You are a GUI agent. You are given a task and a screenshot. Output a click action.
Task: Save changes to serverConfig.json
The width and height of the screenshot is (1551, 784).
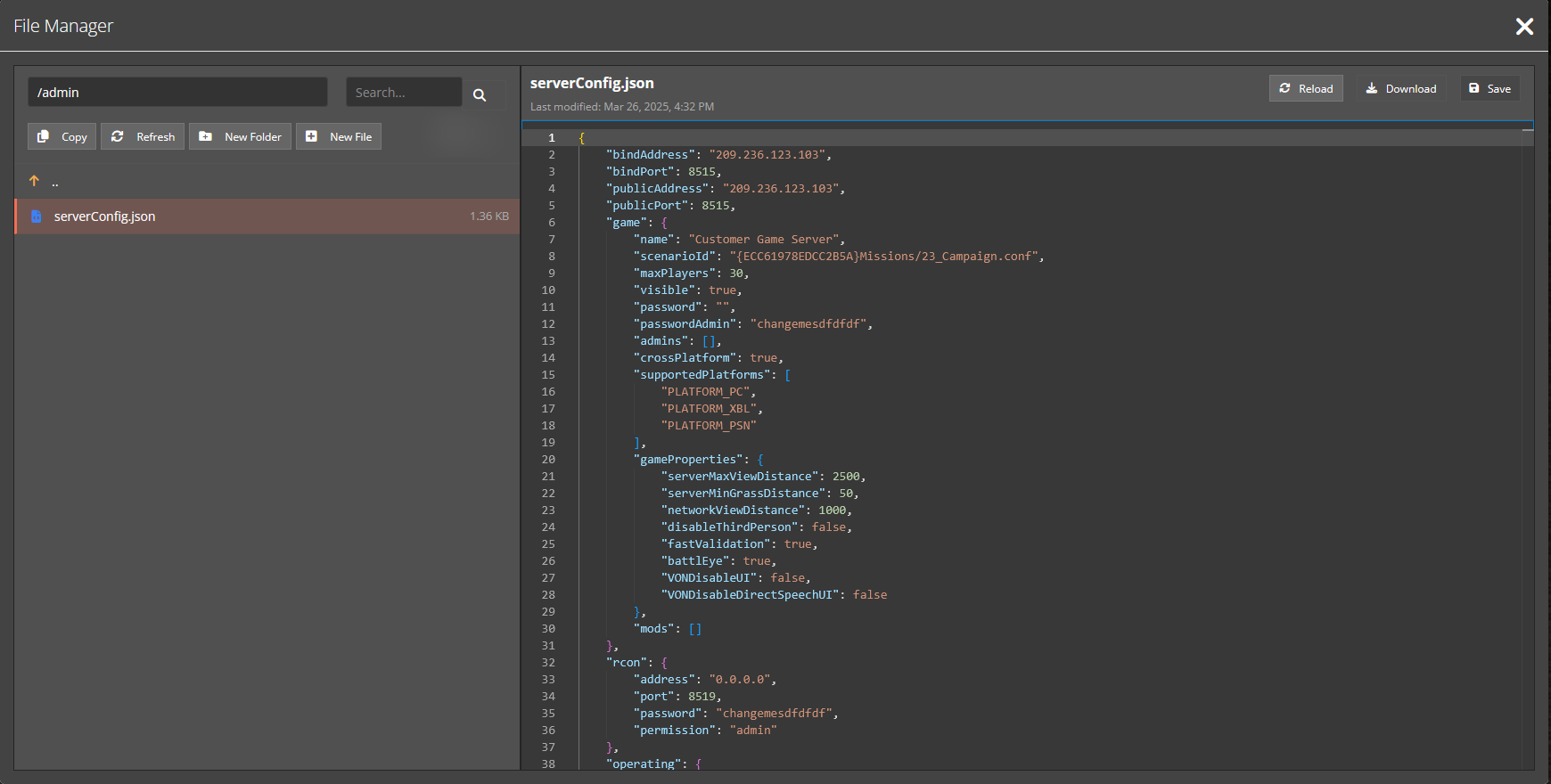click(x=1489, y=88)
